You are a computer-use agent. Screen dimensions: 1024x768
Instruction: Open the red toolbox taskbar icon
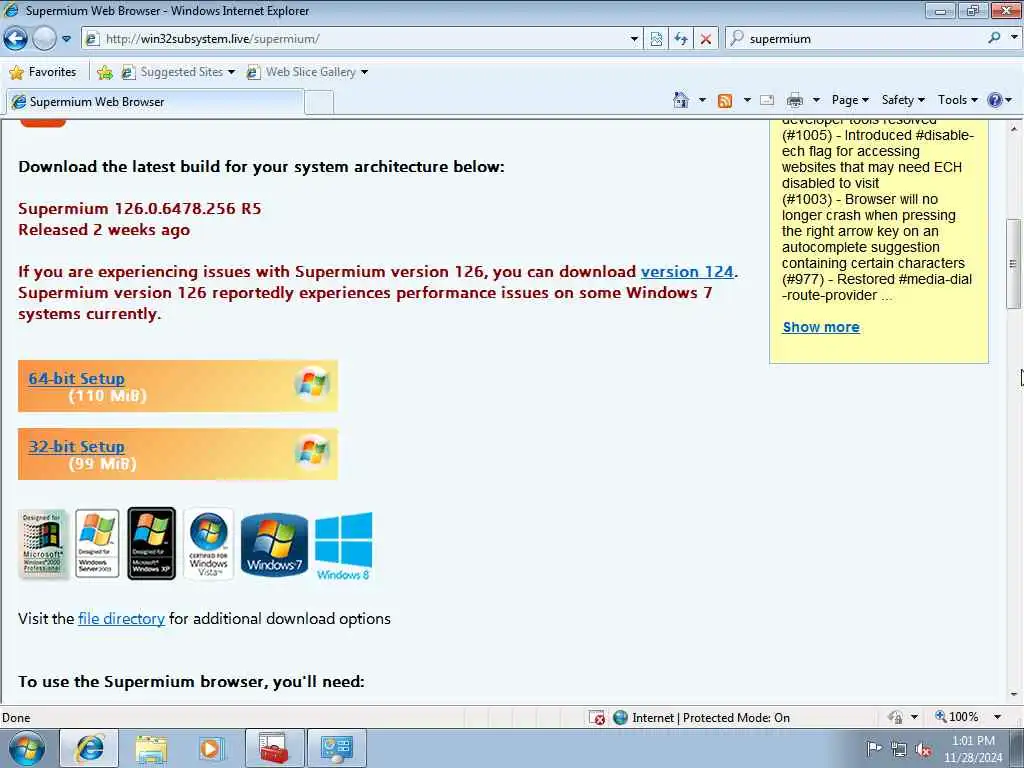click(274, 748)
